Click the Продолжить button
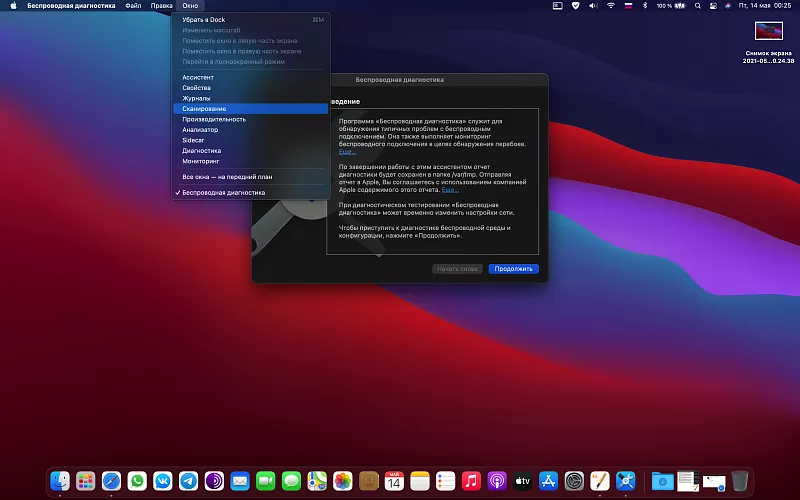This screenshot has width=800, height=500. [514, 269]
